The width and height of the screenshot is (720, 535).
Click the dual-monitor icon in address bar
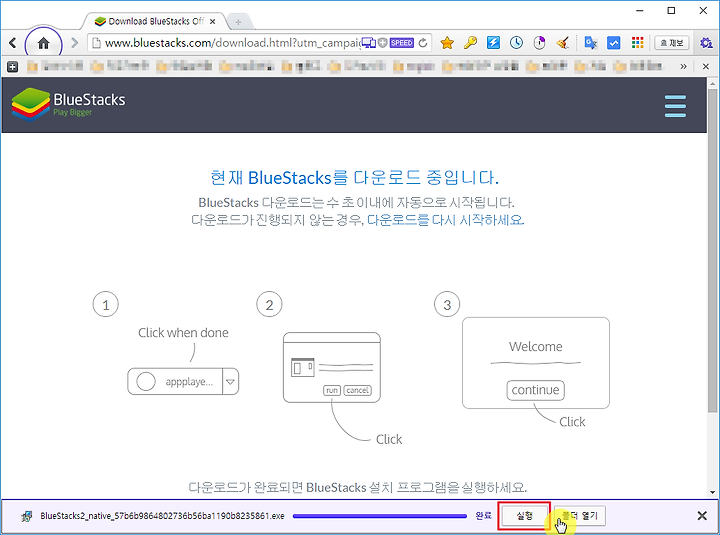pos(368,43)
